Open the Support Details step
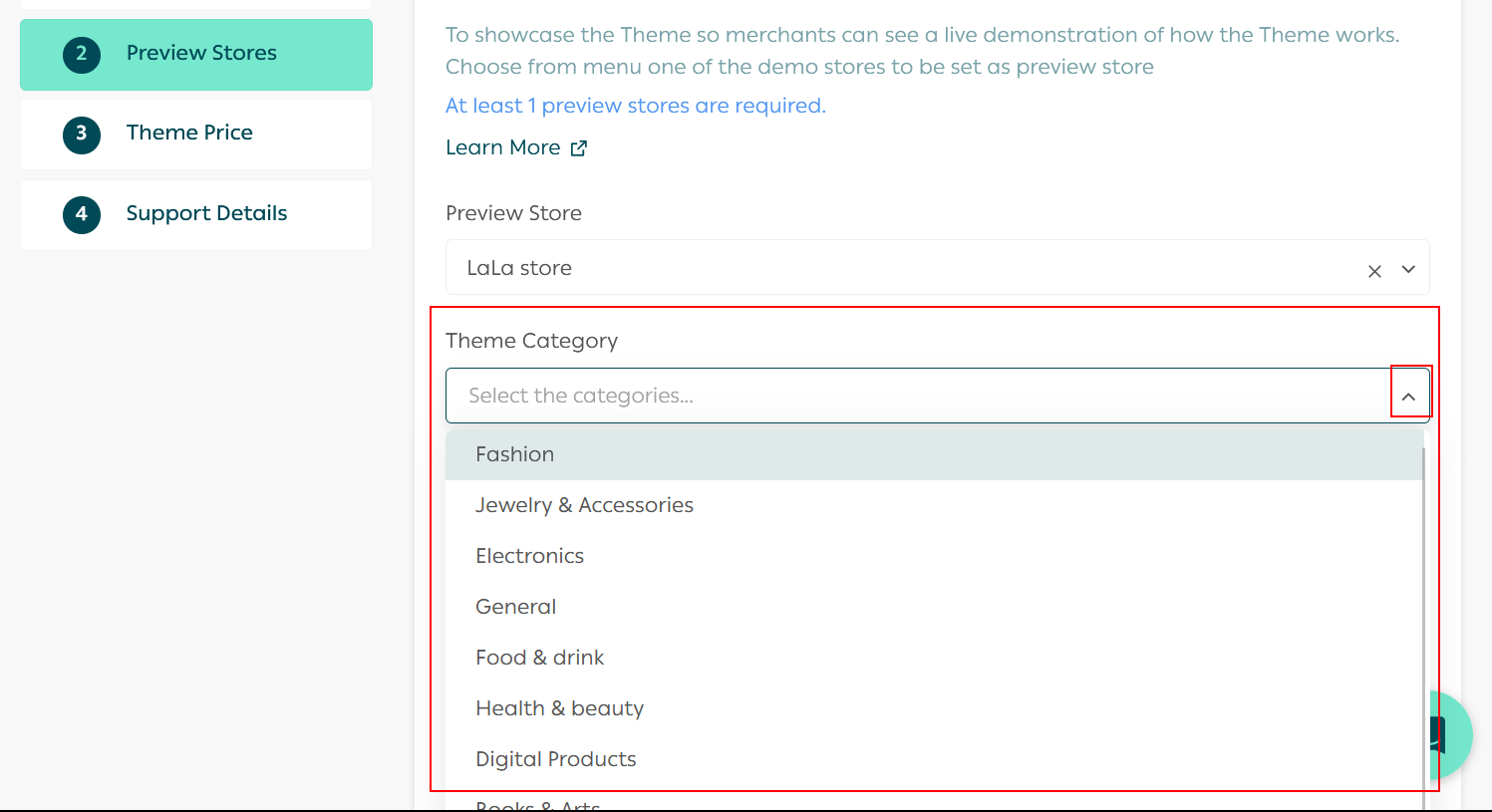The width and height of the screenshot is (1492, 812). click(206, 213)
